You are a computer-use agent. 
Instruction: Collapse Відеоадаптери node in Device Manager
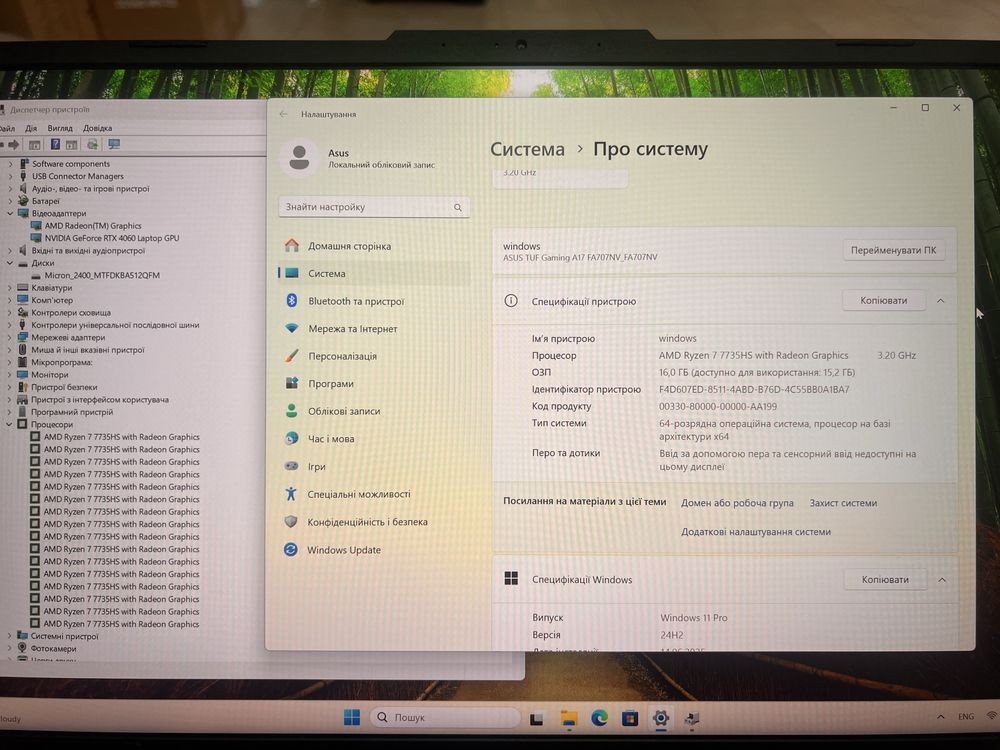tap(10, 214)
